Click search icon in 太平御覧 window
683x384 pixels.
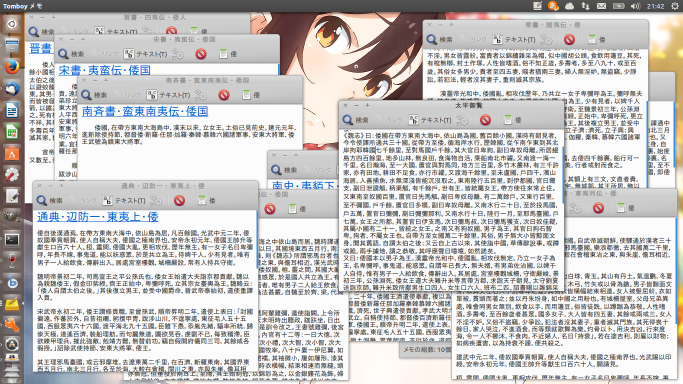(348, 120)
